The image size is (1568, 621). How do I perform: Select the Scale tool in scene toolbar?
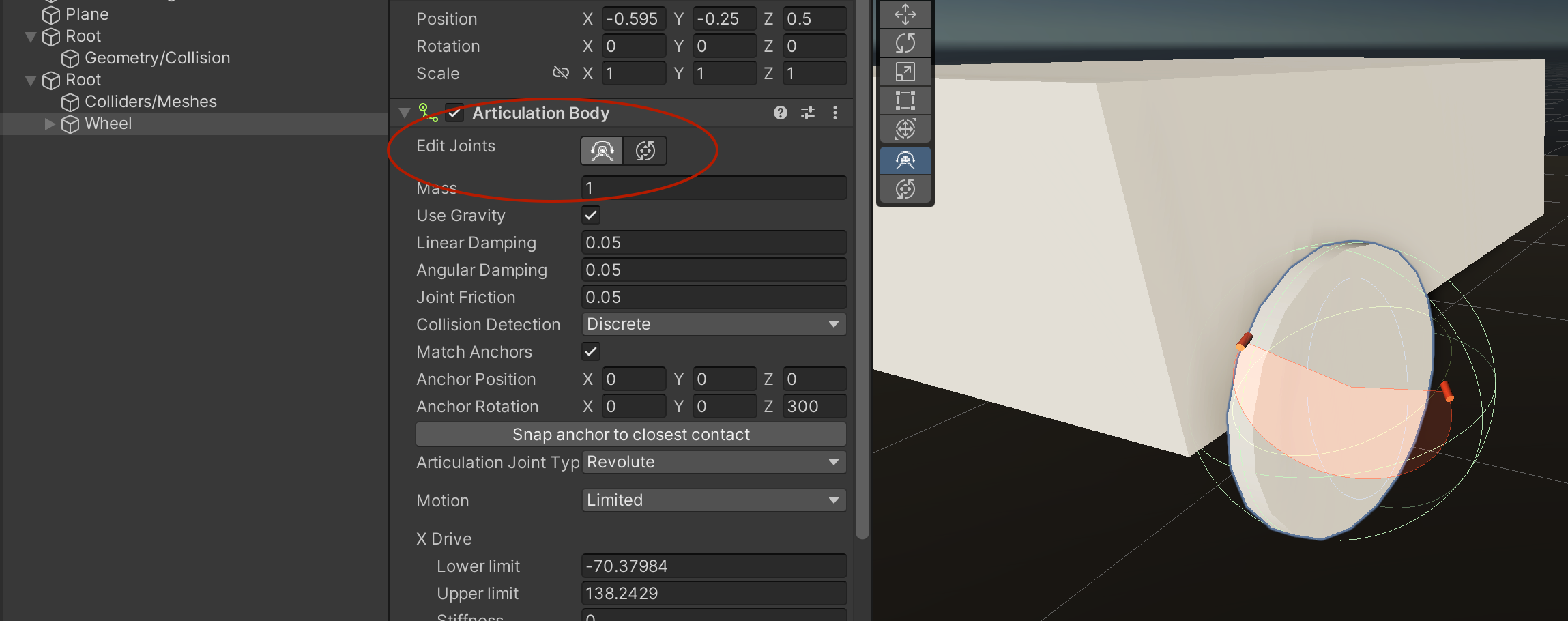click(x=905, y=72)
